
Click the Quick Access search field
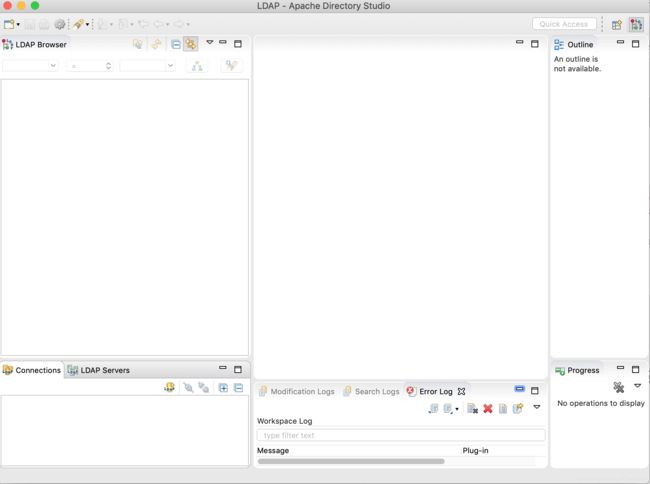point(564,24)
